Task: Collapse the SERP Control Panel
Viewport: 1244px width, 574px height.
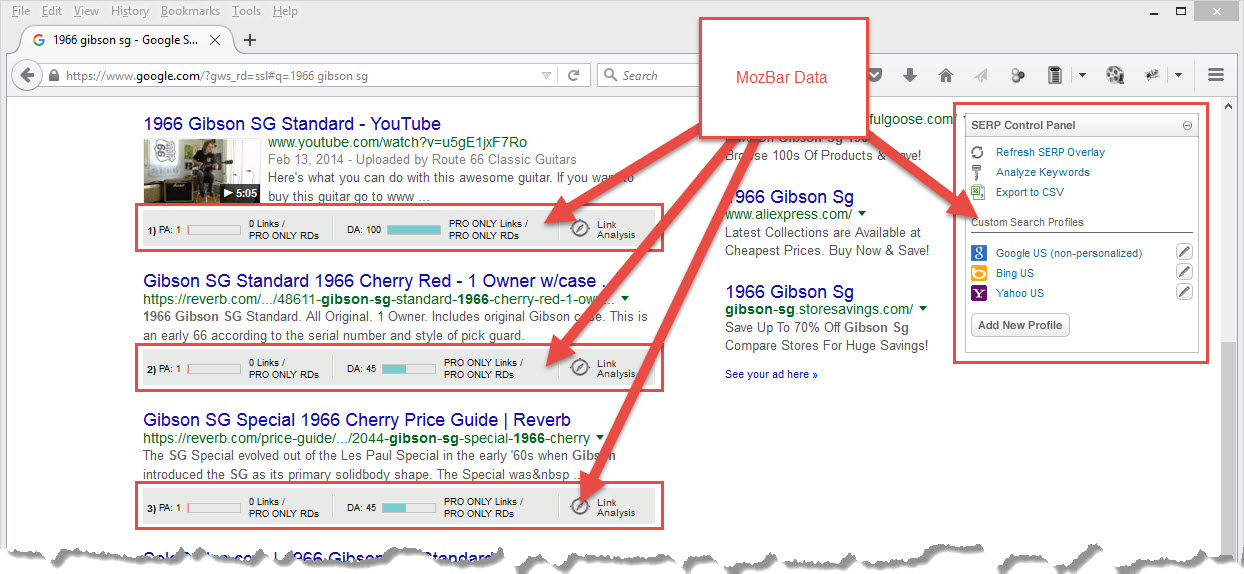Action: [x=1187, y=126]
